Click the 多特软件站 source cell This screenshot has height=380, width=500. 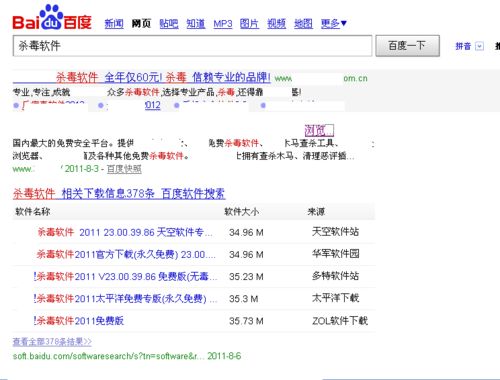335,276
